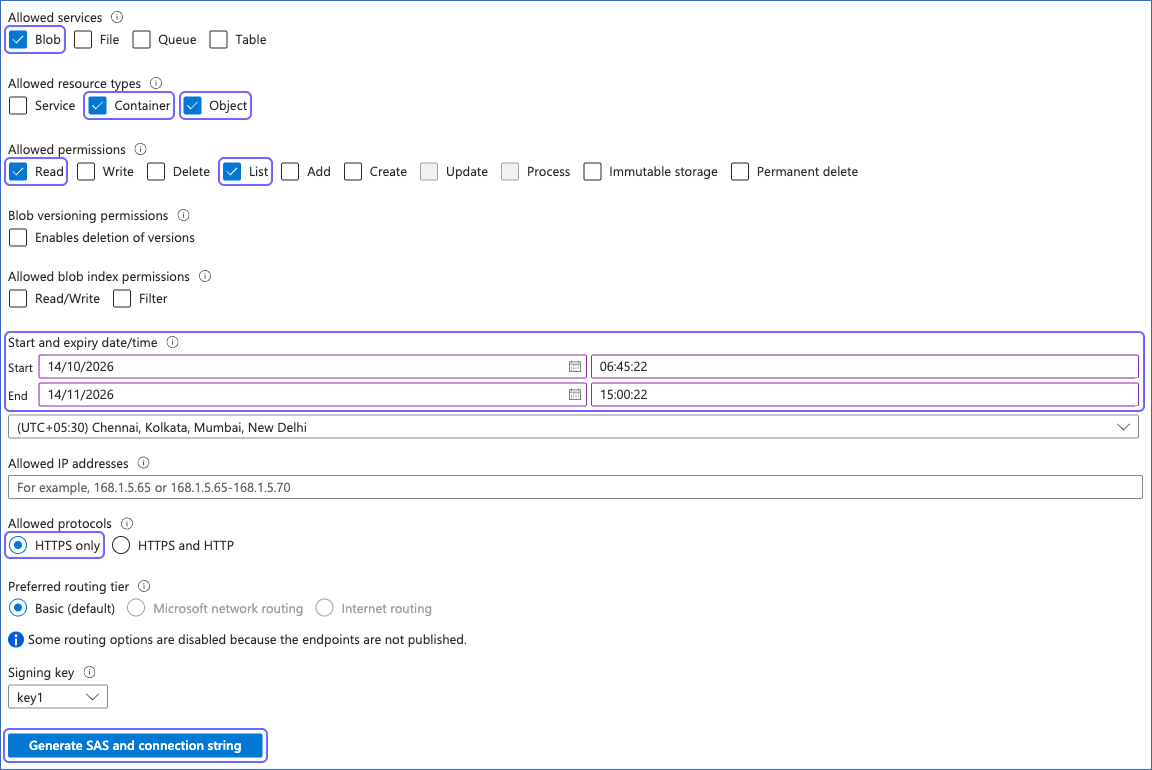Enable the Write permission checkbox
Viewport: 1152px width, 770px height.
coord(86,172)
